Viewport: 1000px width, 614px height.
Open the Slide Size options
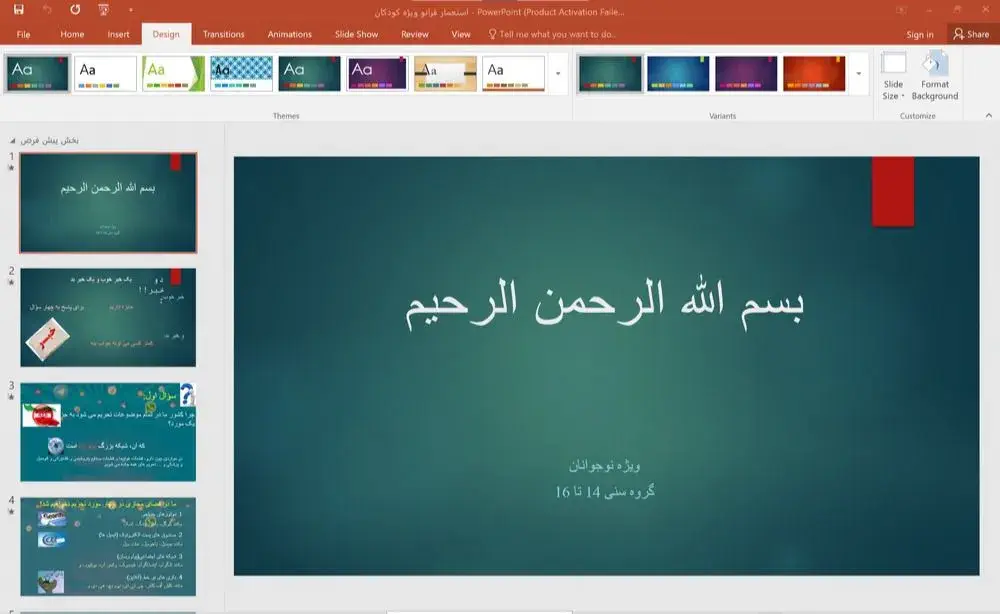893,76
